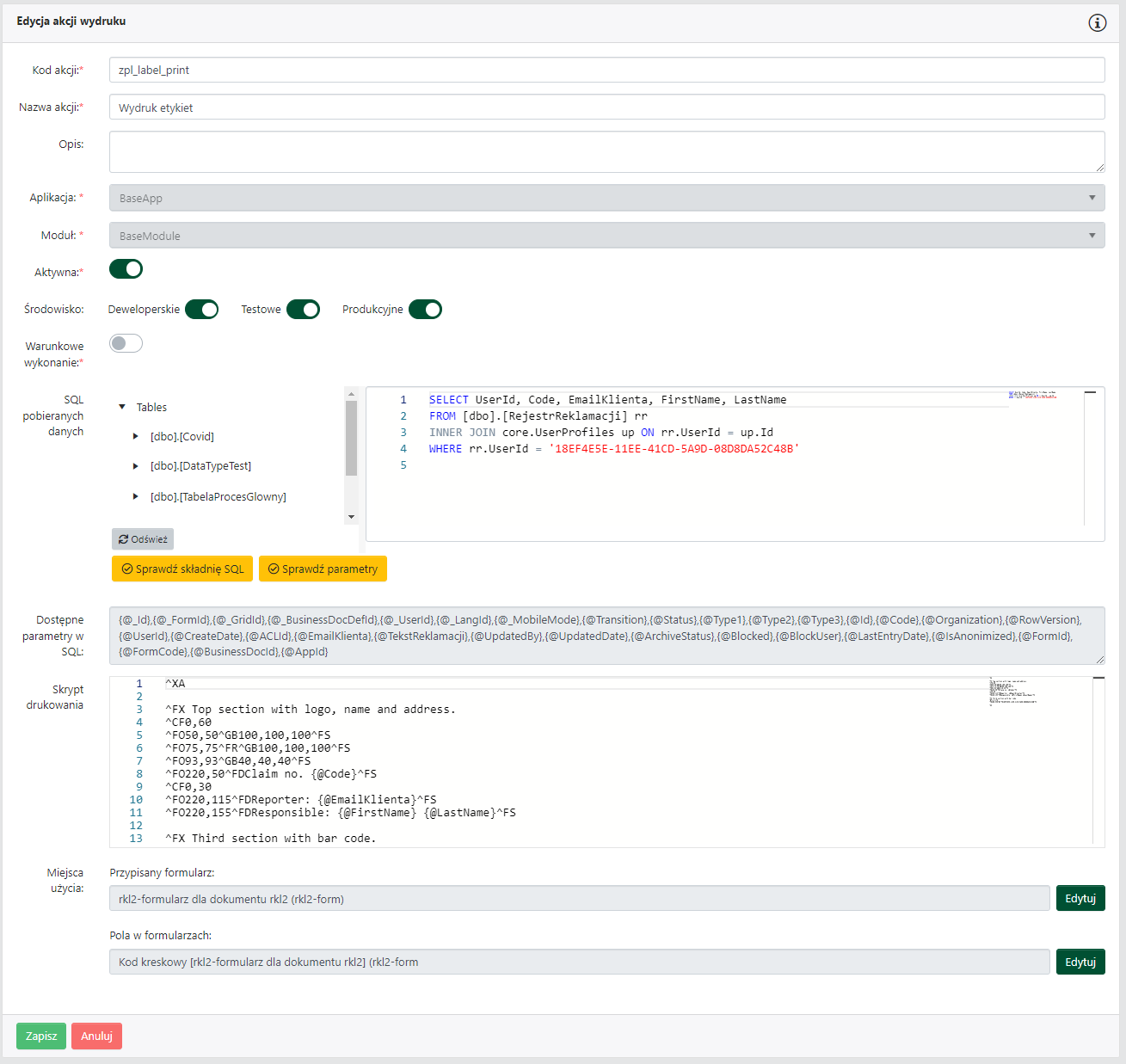Toggle the Aktywna switch off

click(x=126, y=269)
